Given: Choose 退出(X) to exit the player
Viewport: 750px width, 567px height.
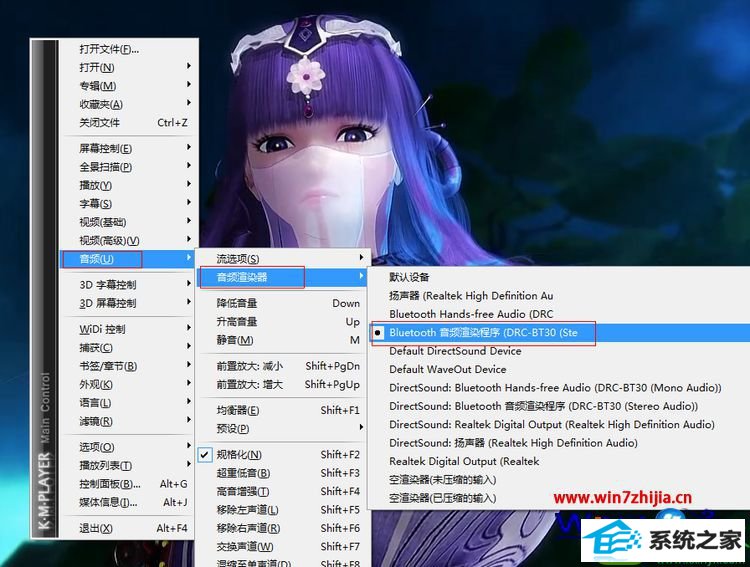Looking at the screenshot, I should click(128, 528).
